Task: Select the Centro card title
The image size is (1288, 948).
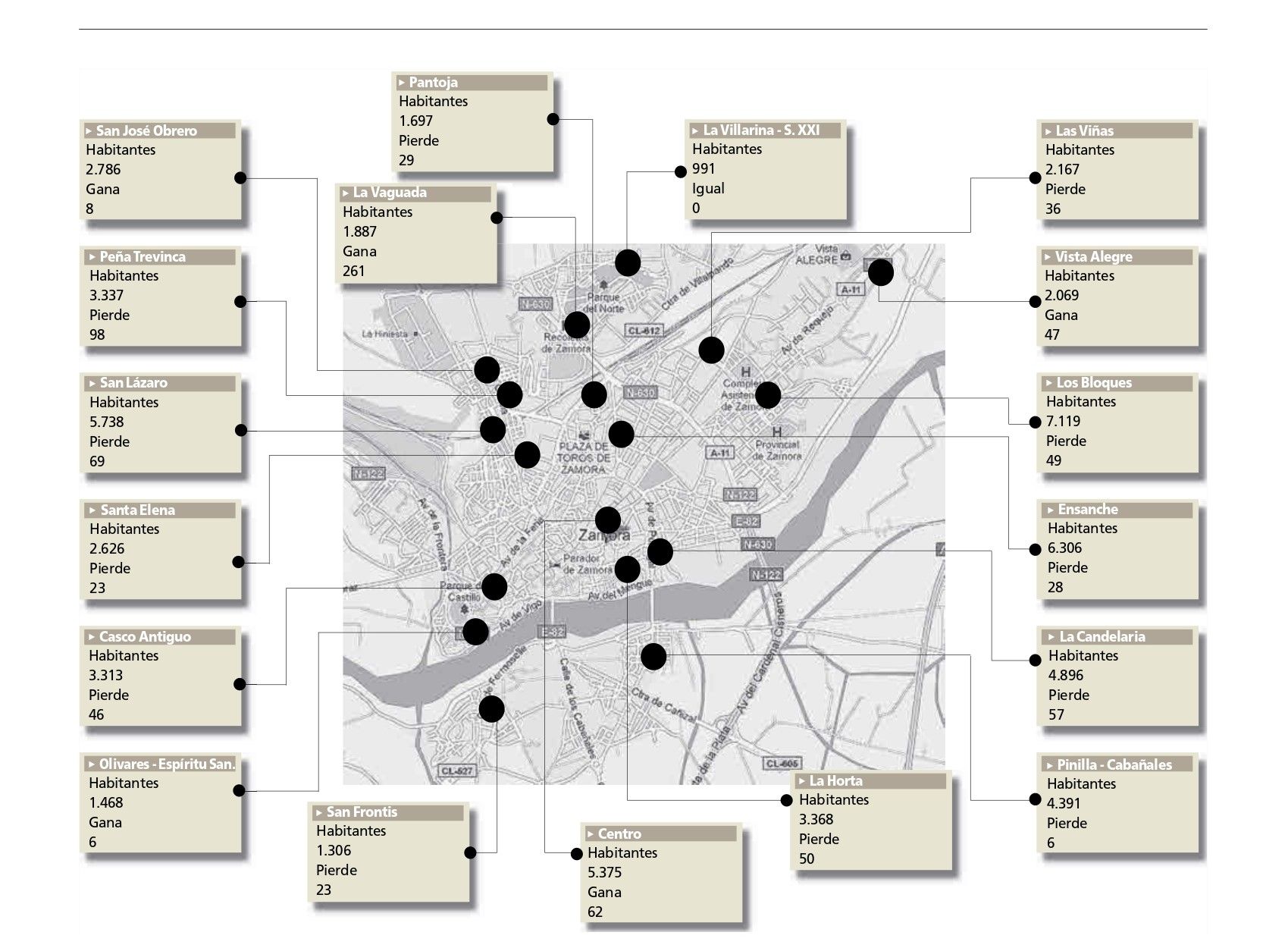Action: tap(619, 833)
